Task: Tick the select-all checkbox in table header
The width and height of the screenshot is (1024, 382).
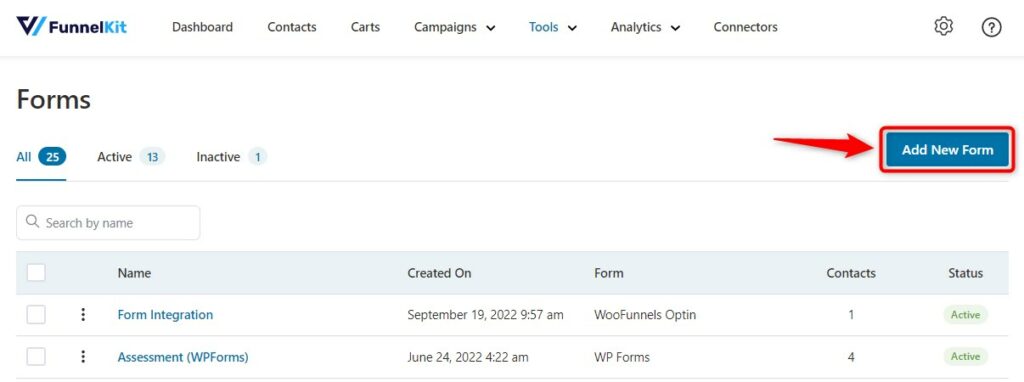Action: pyautogui.click(x=36, y=272)
